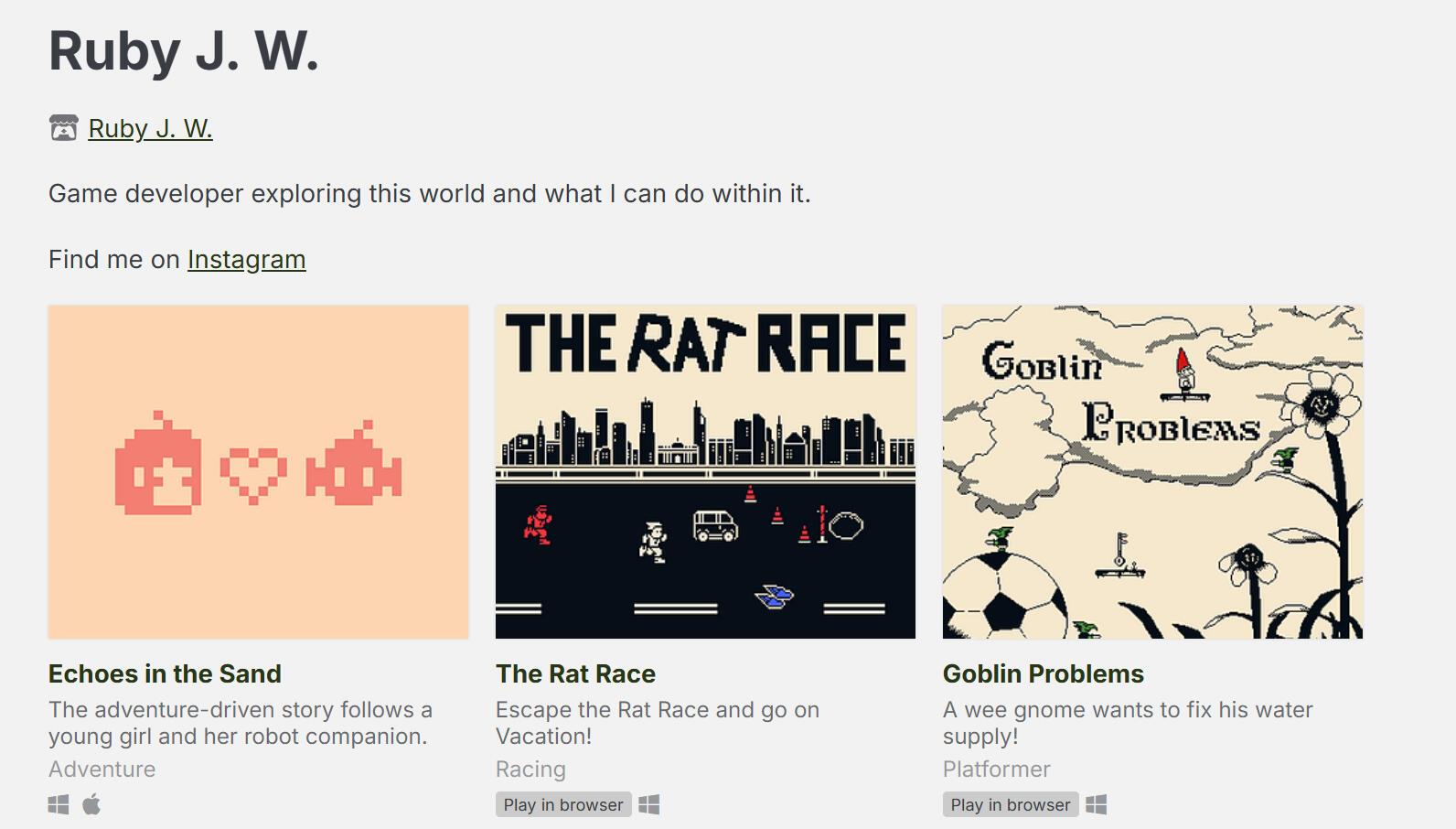Open The Rat Race cover image
The height and width of the screenshot is (829, 1456).
pyautogui.click(x=705, y=472)
